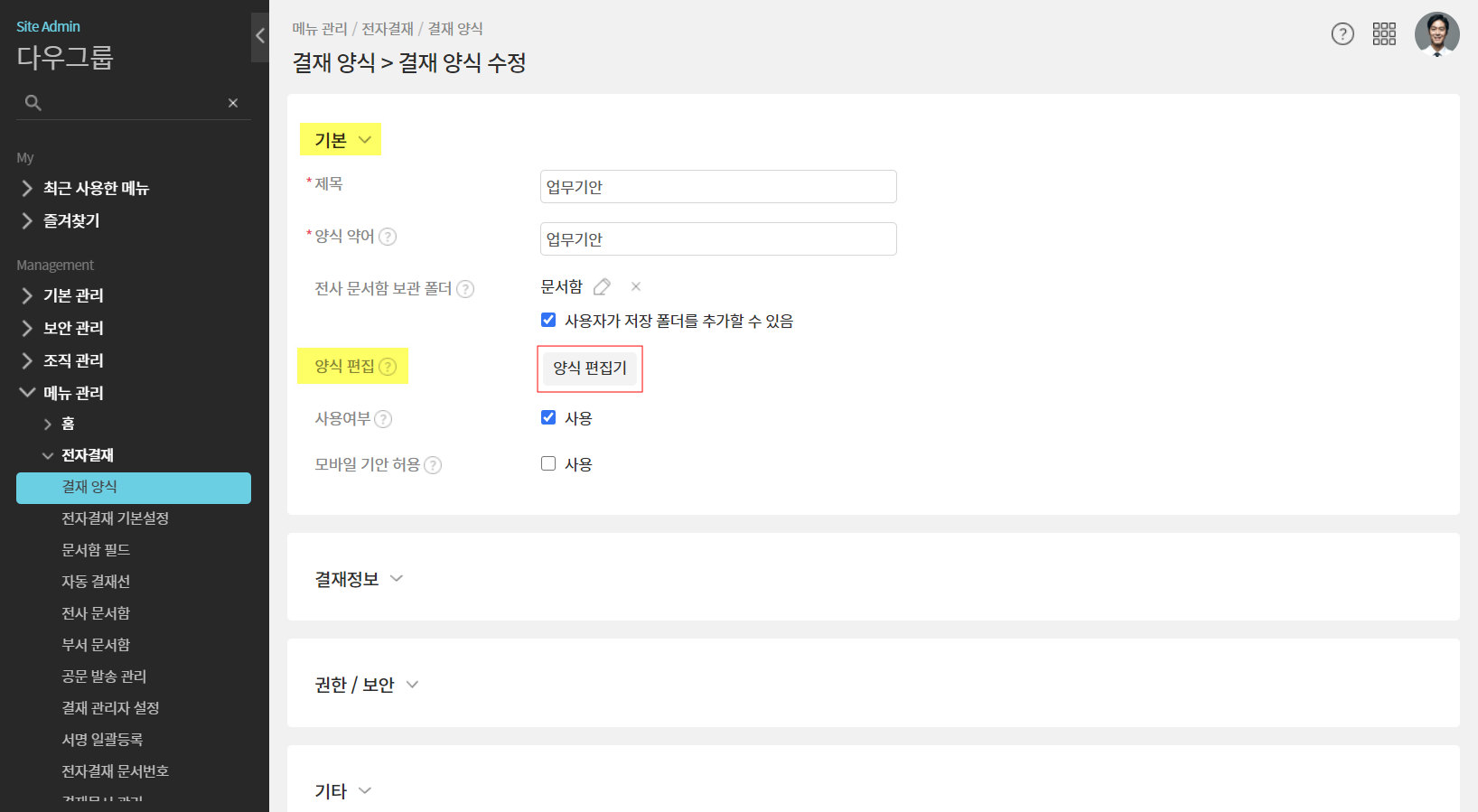Edit the 문서함 folder with pencil icon
This screenshot has width=1478, height=812.
(602, 287)
